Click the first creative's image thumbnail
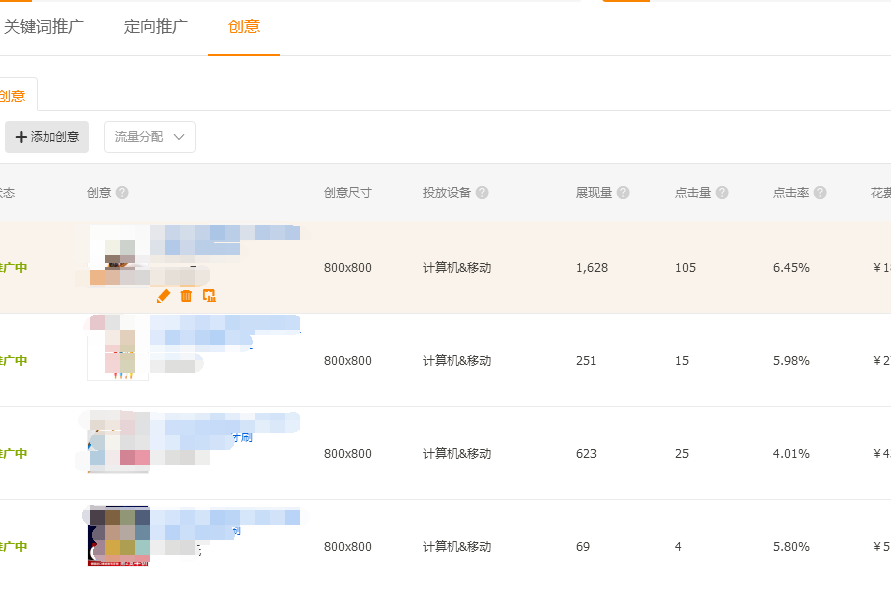The image size is (891, 589). [117, 255]
